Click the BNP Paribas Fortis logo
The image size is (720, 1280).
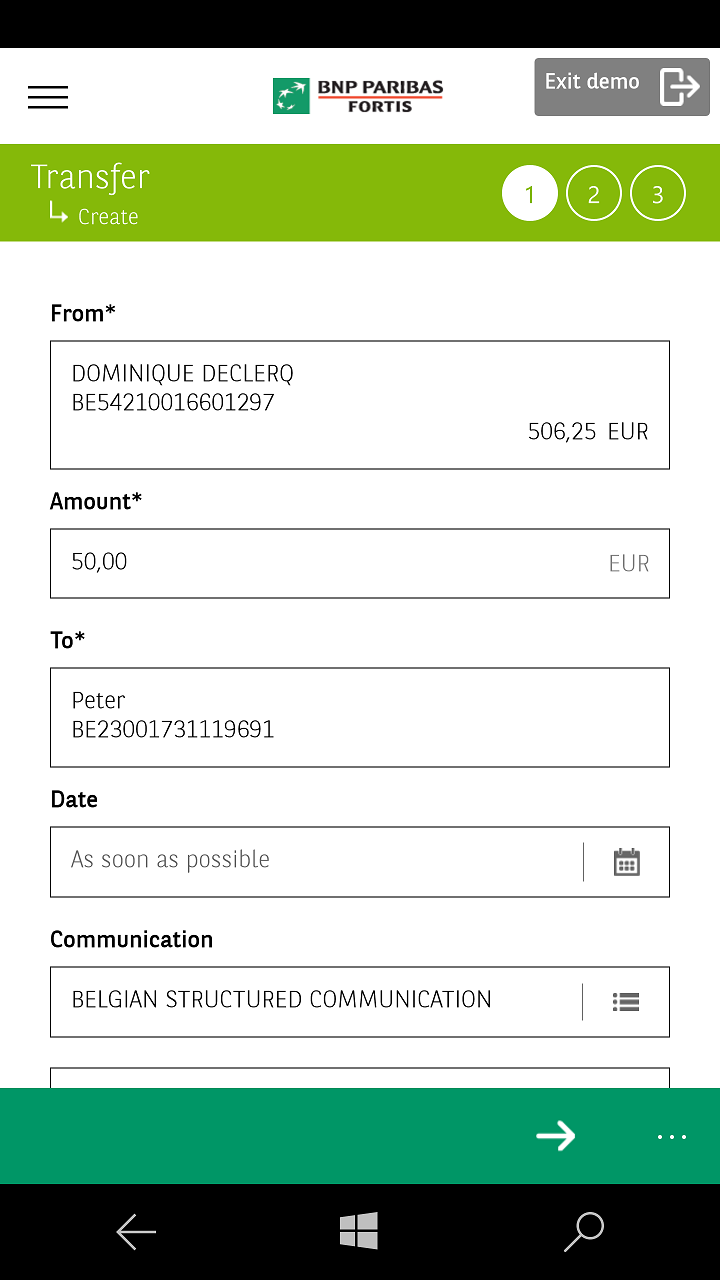point(358,96)
